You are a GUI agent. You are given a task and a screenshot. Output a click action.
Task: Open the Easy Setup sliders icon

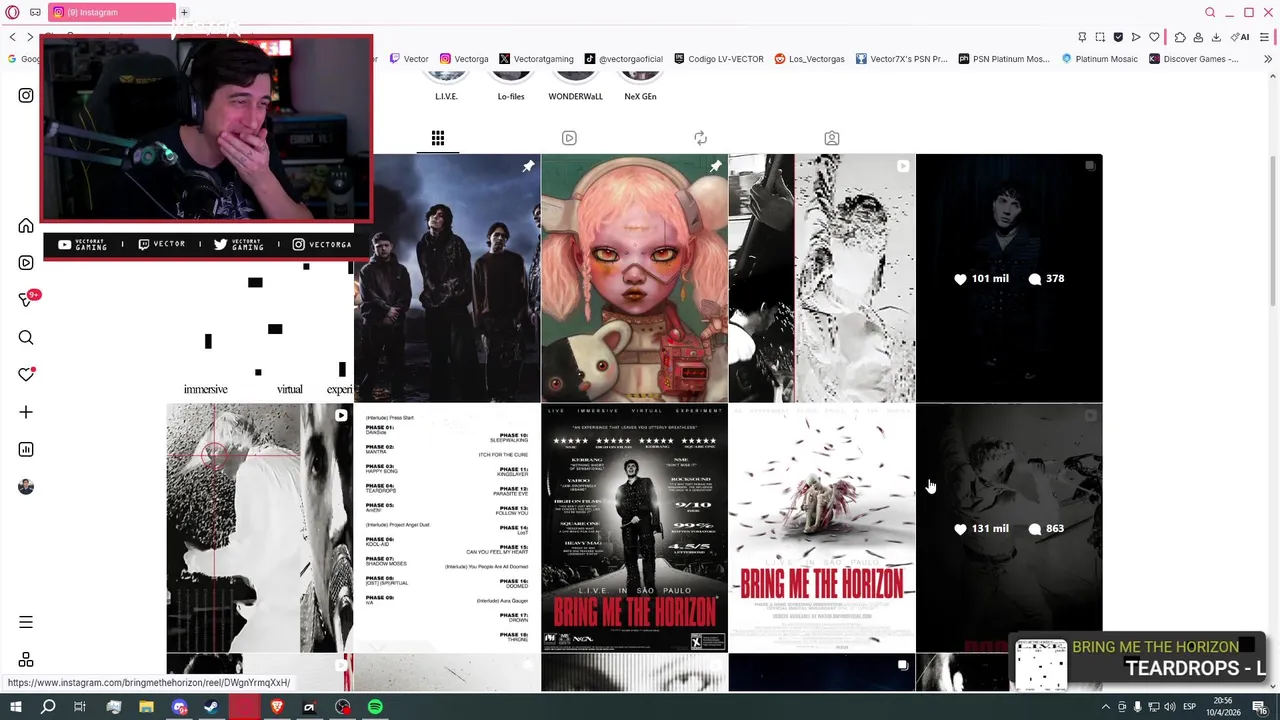[x=1265, y=37]
